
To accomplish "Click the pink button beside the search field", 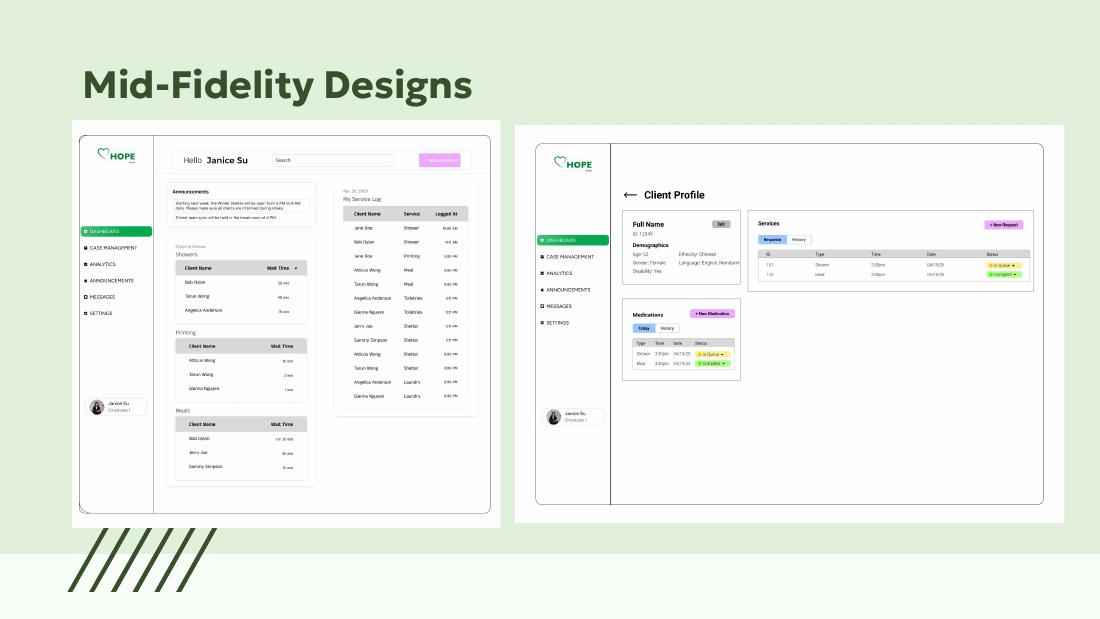I will 440,160.
